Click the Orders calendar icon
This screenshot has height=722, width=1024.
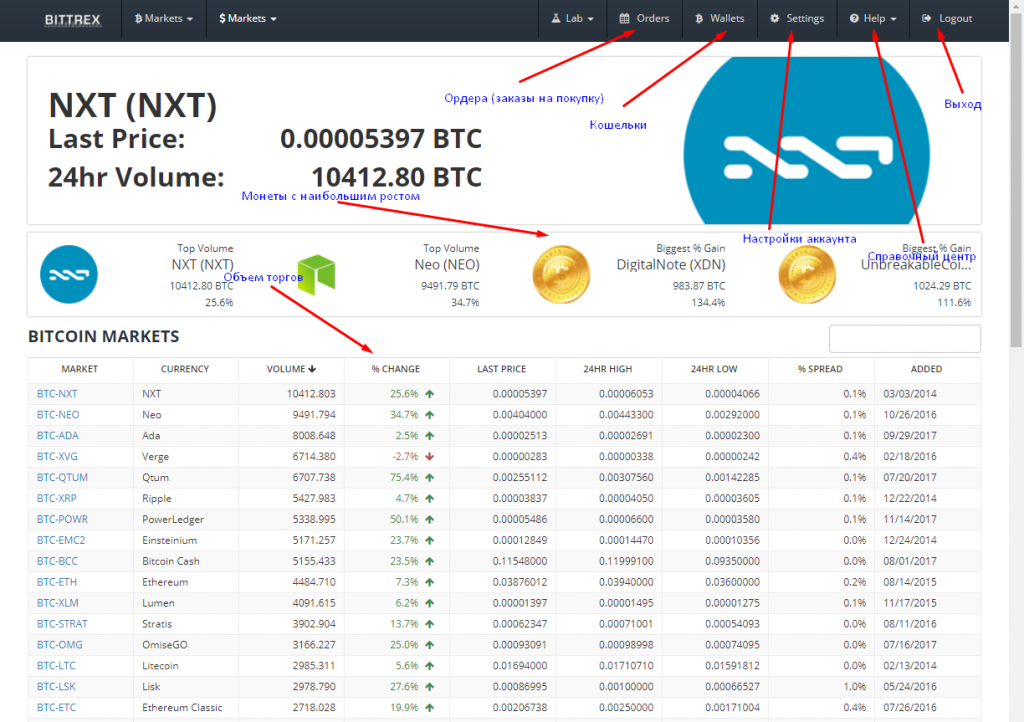coord(624,18)
